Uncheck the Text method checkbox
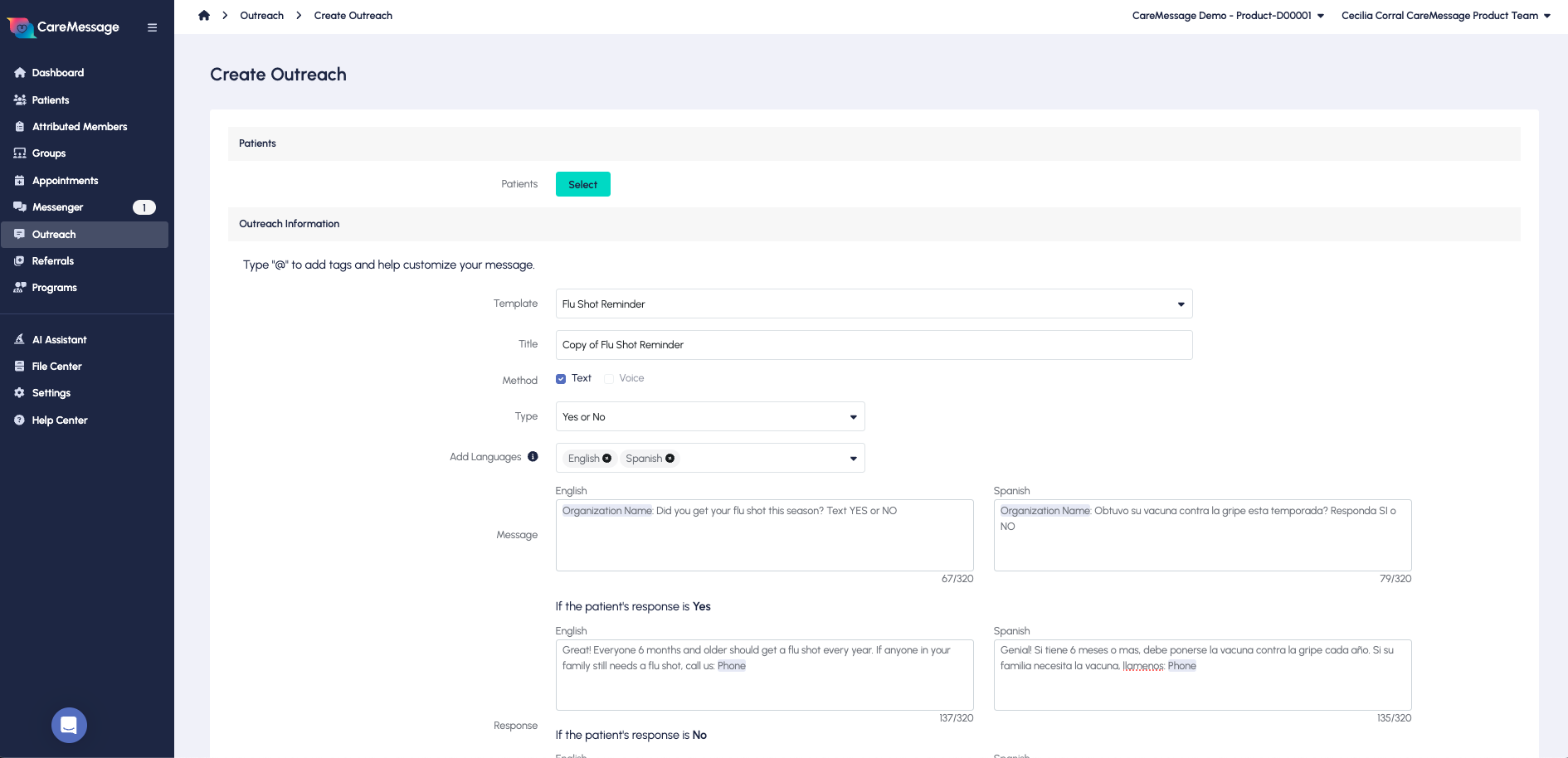 [561, 379]
